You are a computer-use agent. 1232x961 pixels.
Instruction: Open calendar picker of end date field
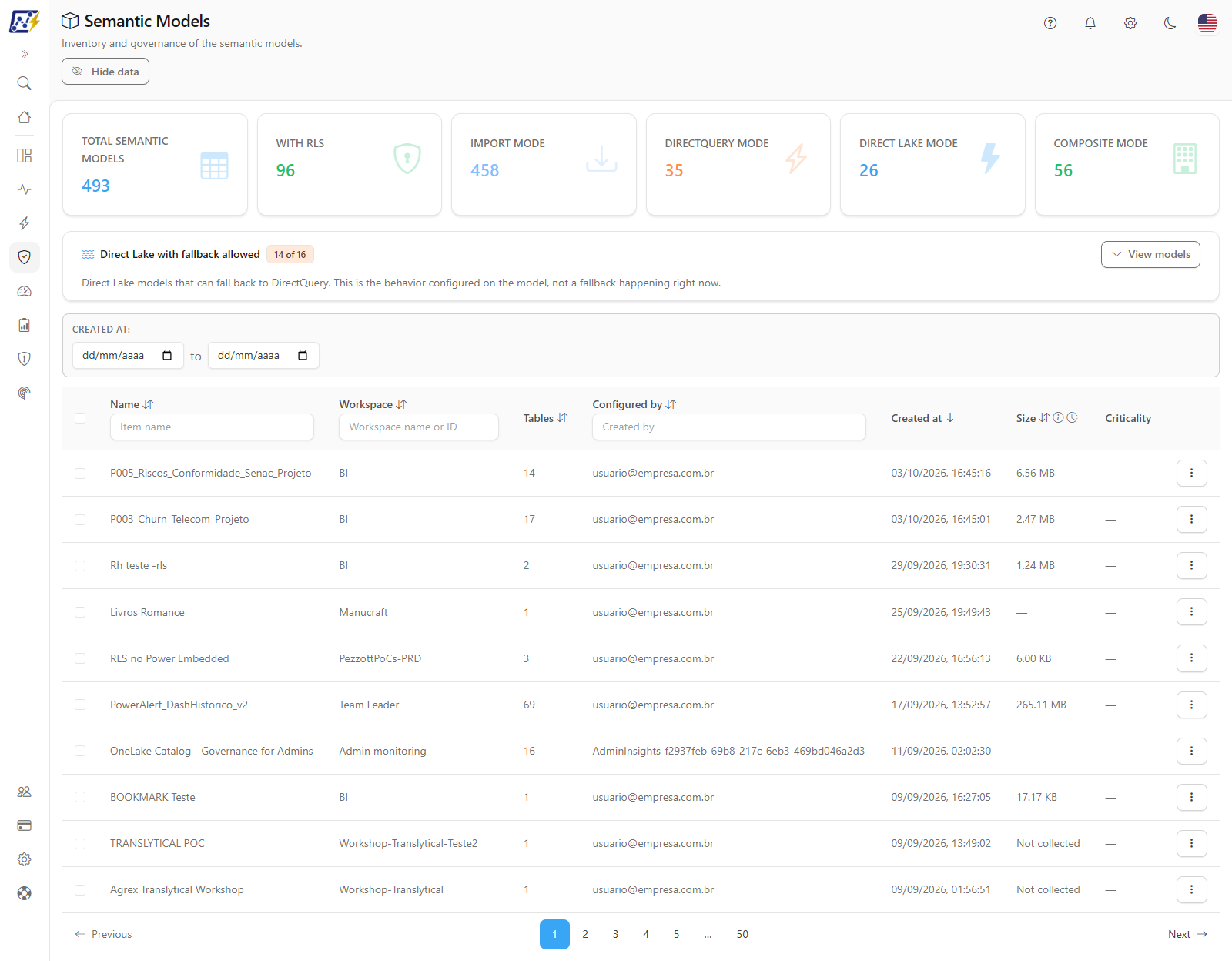point(303,356)
